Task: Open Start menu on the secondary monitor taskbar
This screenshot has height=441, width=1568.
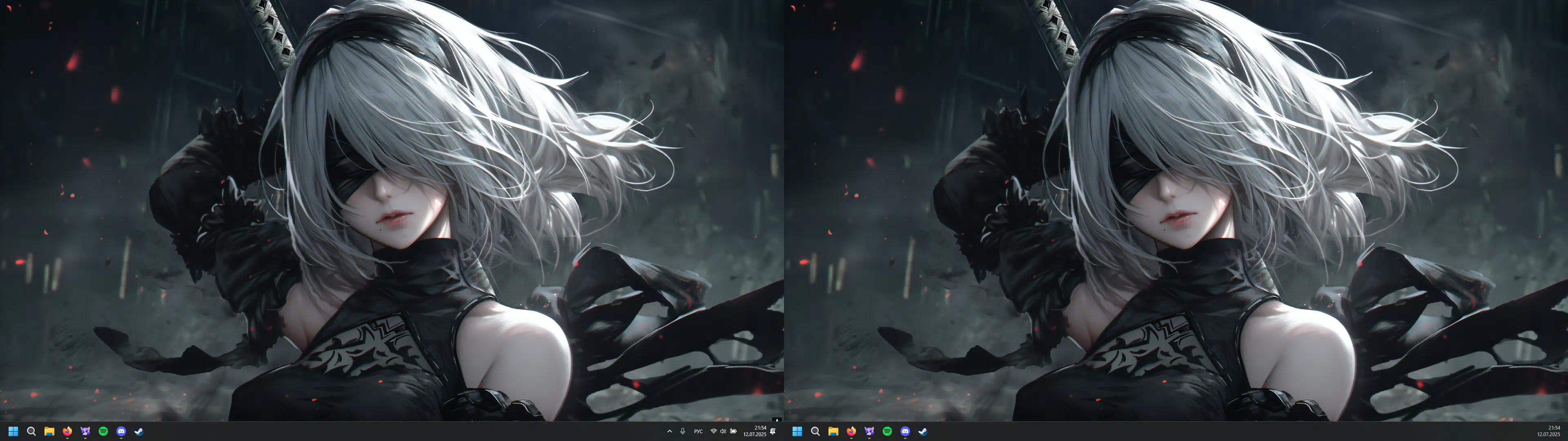Action: click(x=797, y=431)
